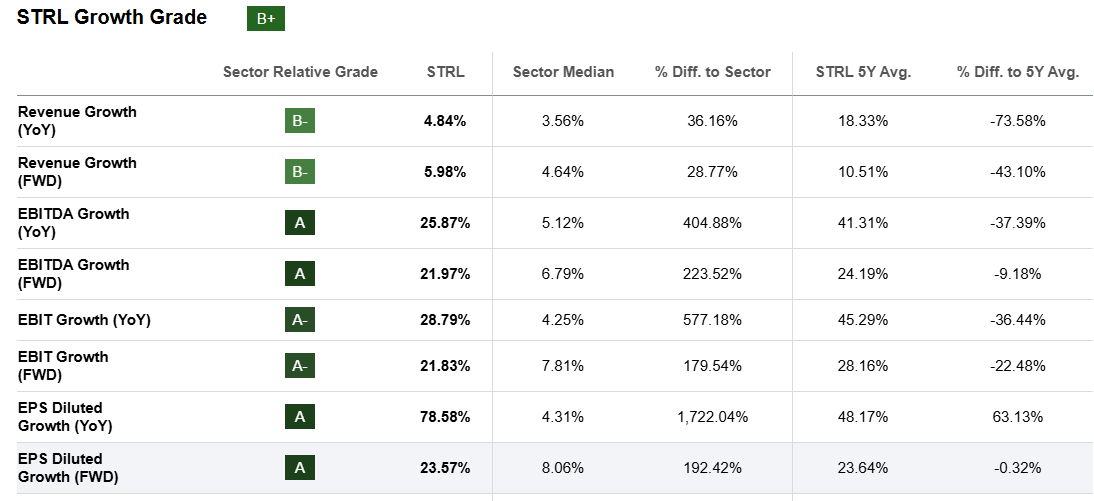Click EBIT Growth (YoY) A- grade badge
This screenshot has width=1094, height=501.
300,320
